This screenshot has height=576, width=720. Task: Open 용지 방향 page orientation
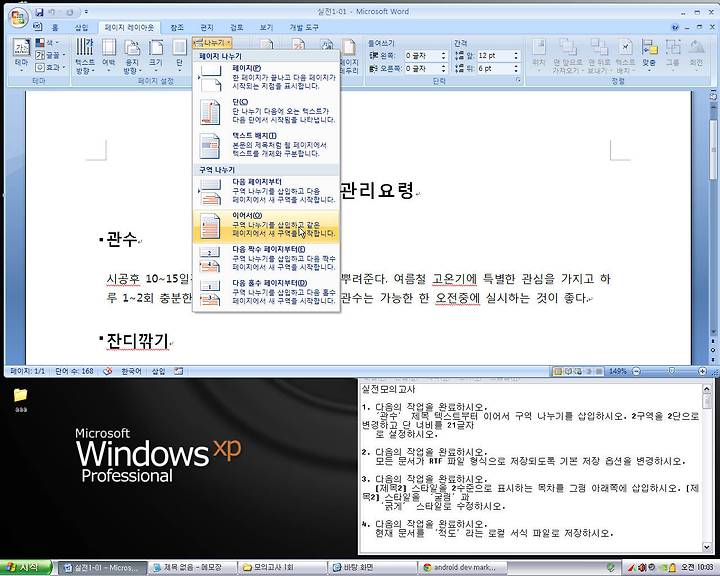pos(132,56)
